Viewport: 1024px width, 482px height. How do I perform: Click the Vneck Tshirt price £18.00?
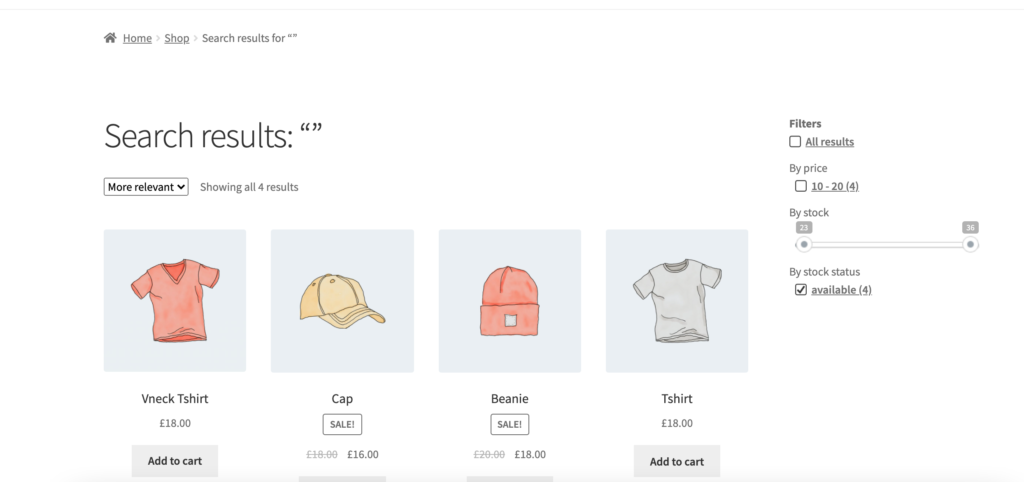[x=175, y=423]
